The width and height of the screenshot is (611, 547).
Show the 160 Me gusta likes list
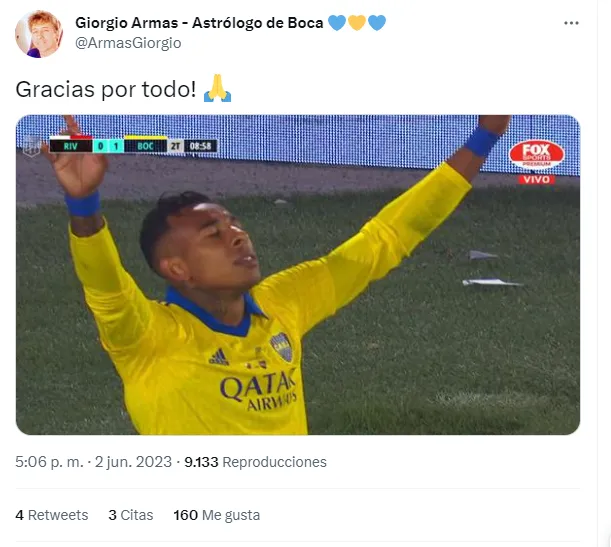pos(217,515)
